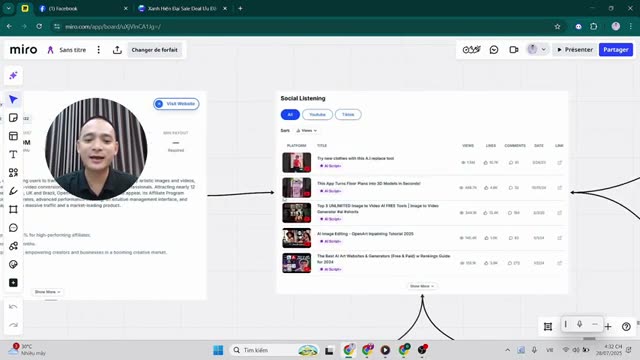Open the shapes and lines tool
This screenshot has width=640, height=360.
[x=13, y=173]
